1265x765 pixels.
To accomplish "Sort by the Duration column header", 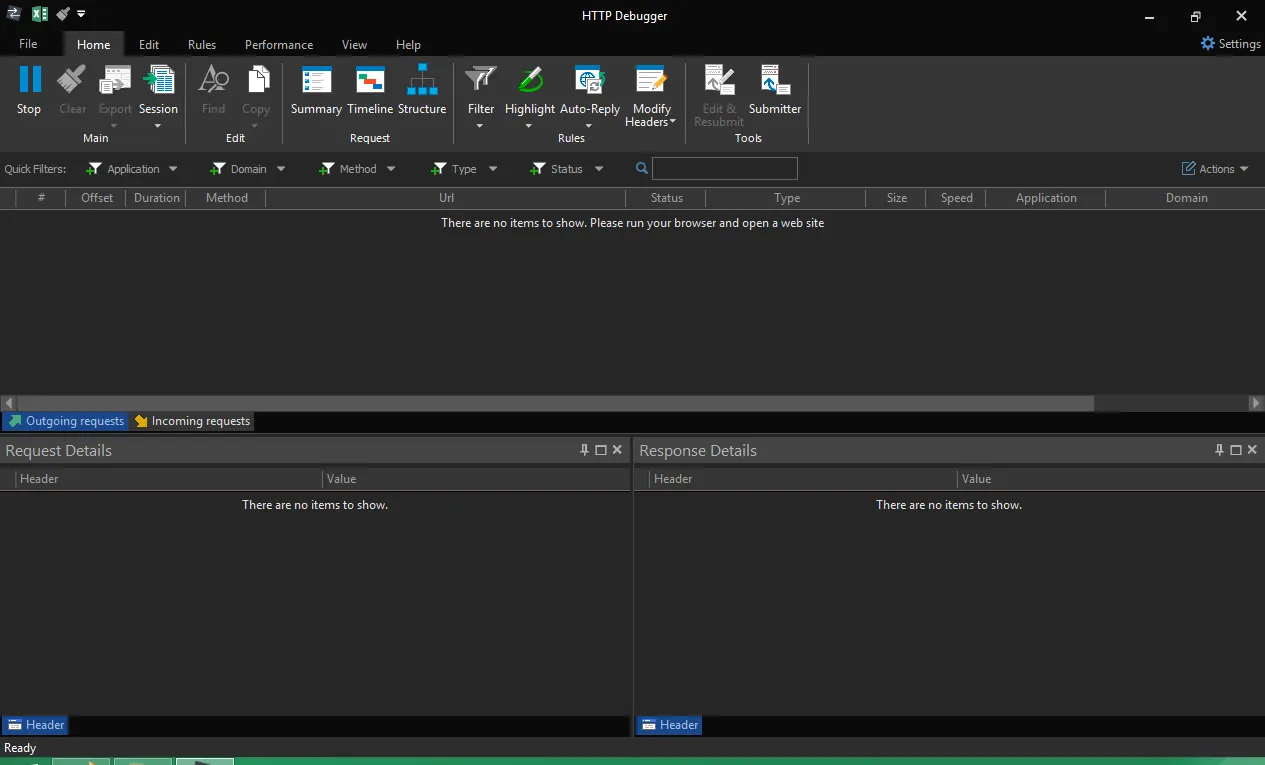I will tap(157, 198).
